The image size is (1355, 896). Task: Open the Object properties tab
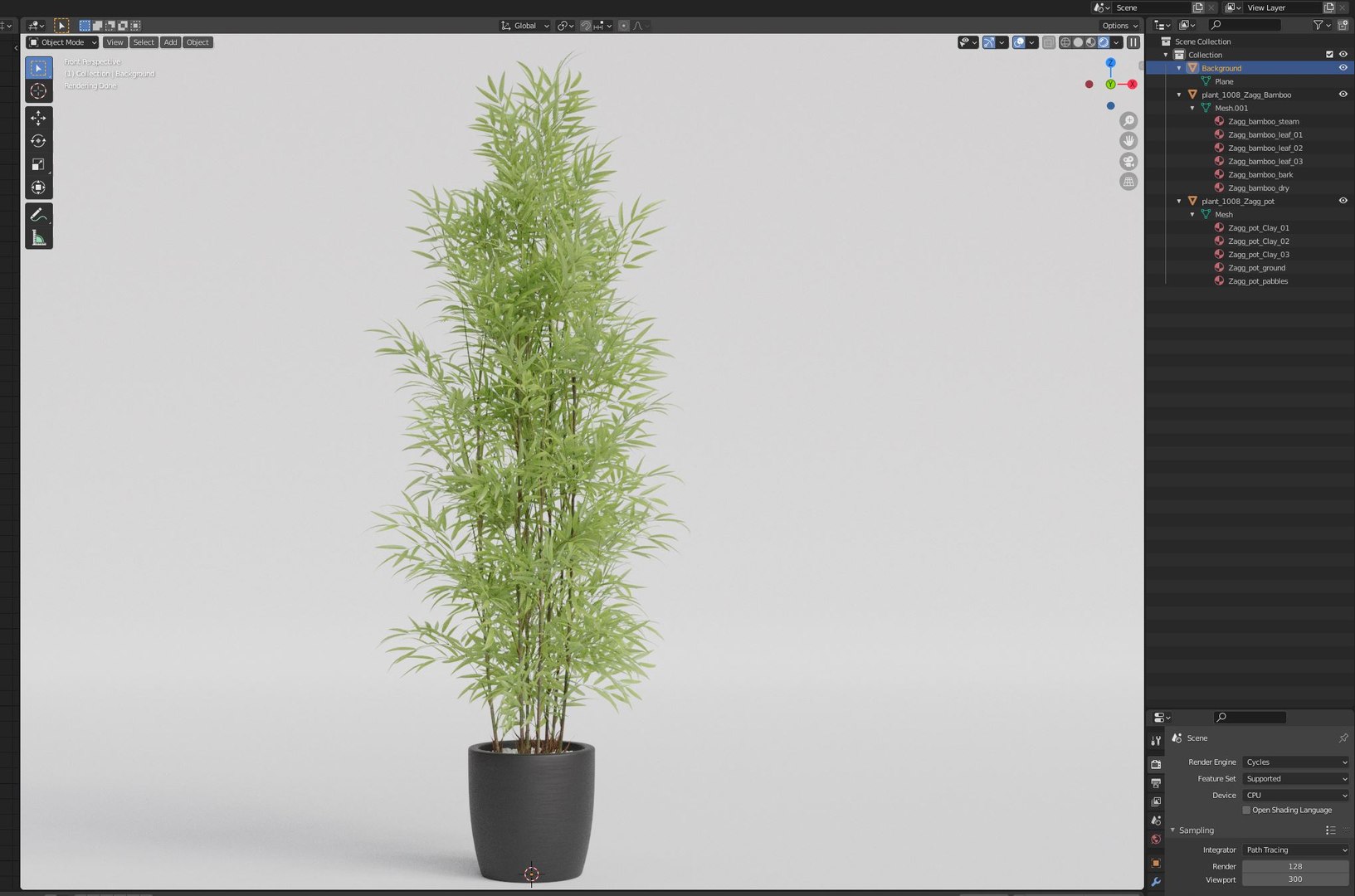1156,863
